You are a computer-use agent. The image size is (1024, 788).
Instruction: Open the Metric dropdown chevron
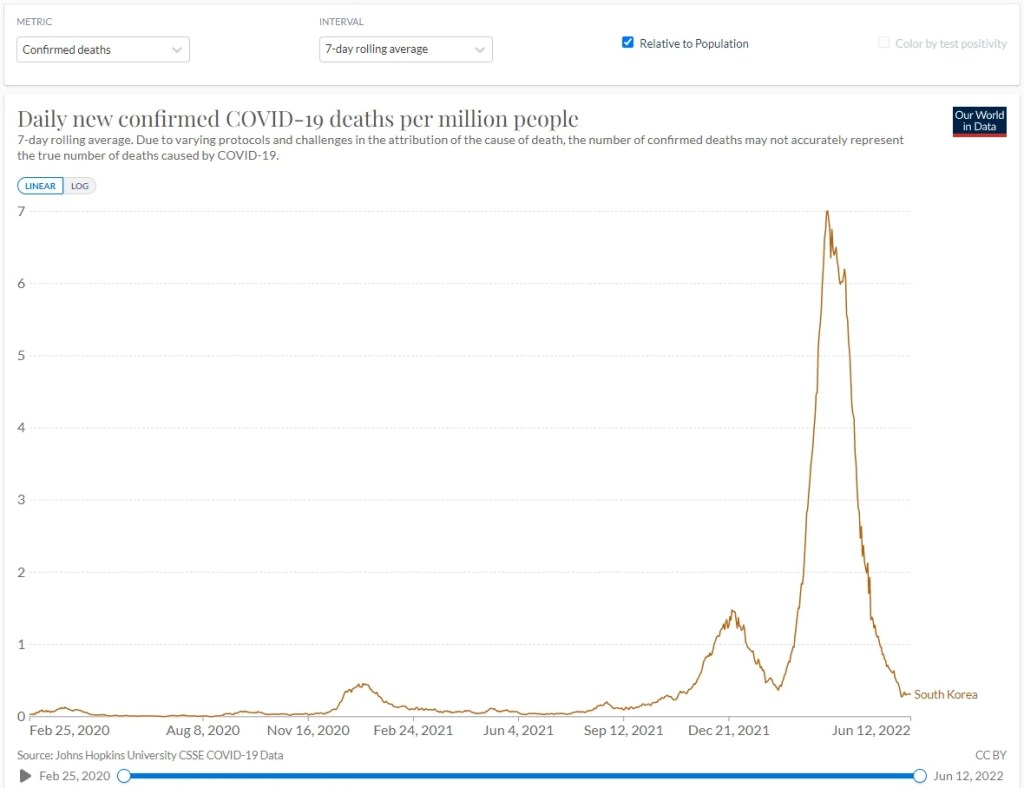pyautogui.click(x=176, y=50)
